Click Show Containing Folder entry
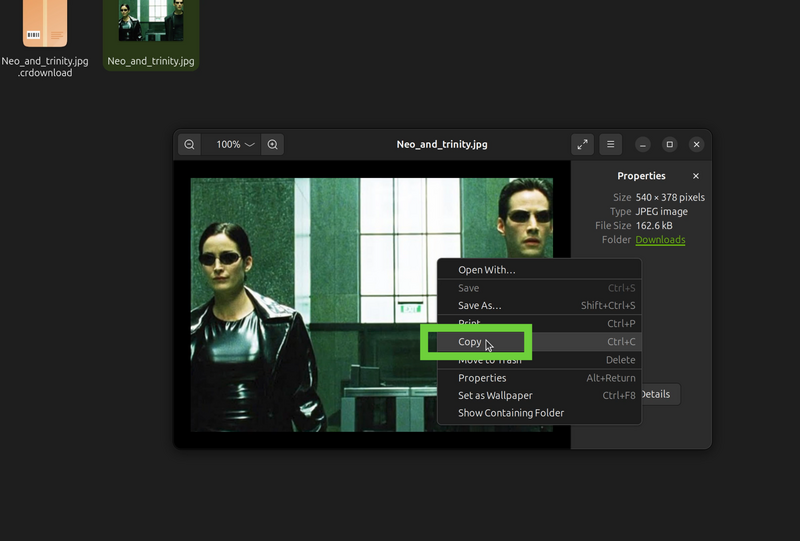The height and width of the screenshot is (541, 800). click(x=511, y=413)
